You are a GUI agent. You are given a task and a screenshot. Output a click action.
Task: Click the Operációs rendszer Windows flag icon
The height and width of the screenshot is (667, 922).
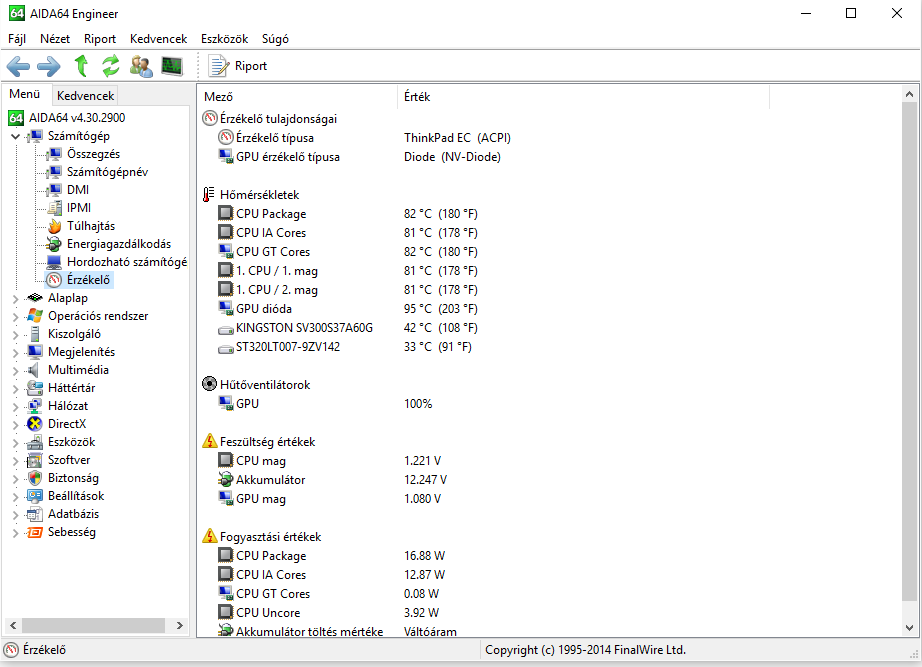click(x=35, y=316)
